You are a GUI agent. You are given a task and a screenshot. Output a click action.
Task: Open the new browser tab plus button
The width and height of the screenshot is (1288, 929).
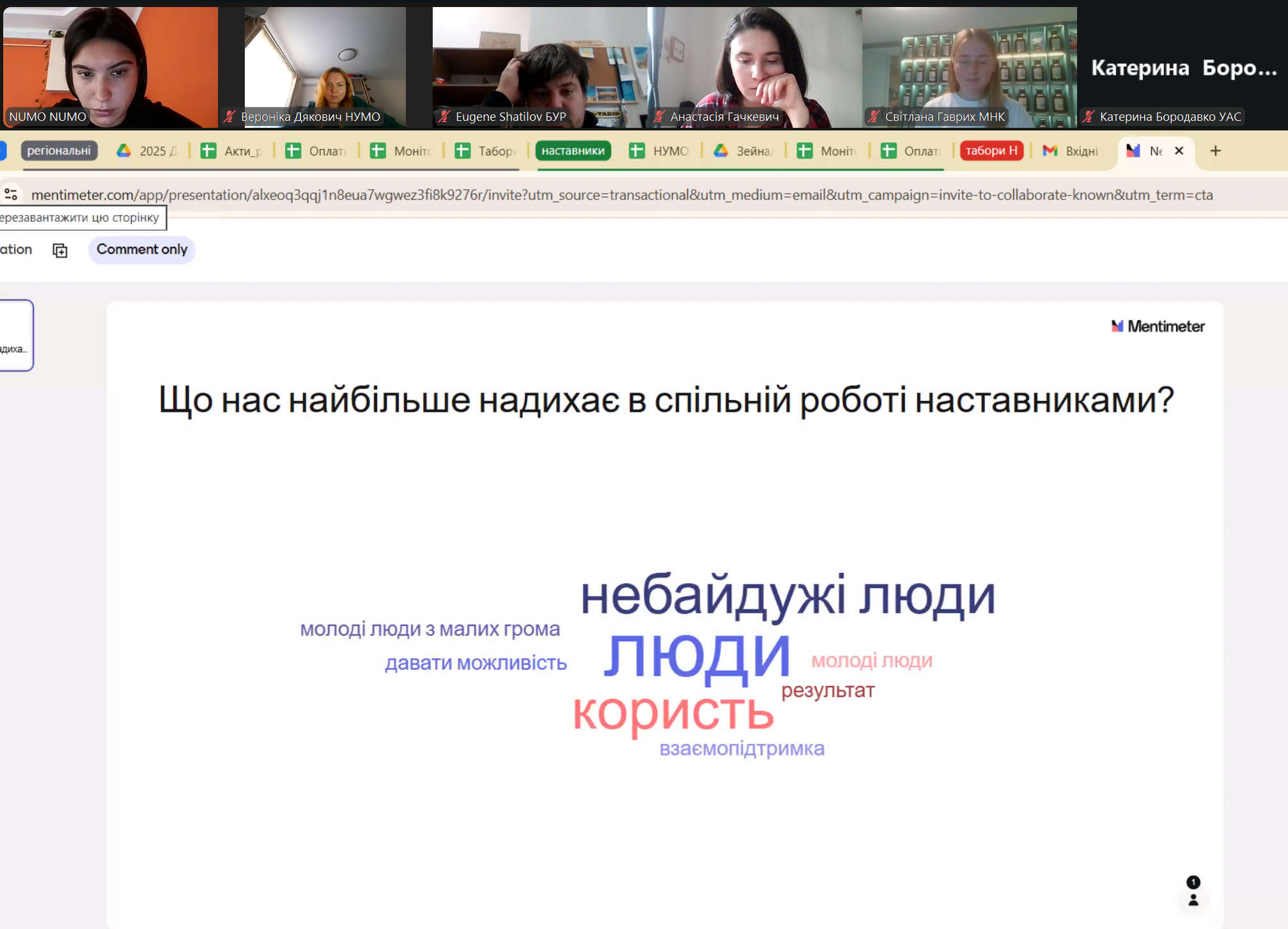pyautogui.click(x=1215, y=151)
